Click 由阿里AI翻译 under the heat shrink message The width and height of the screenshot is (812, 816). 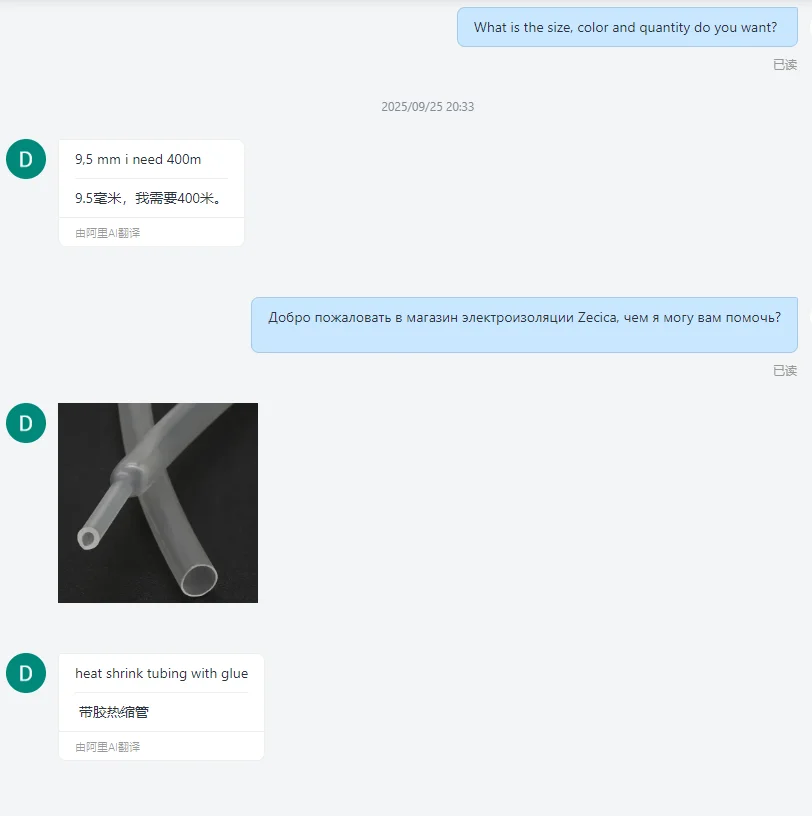pyautogui.click(x=108, y=747)
